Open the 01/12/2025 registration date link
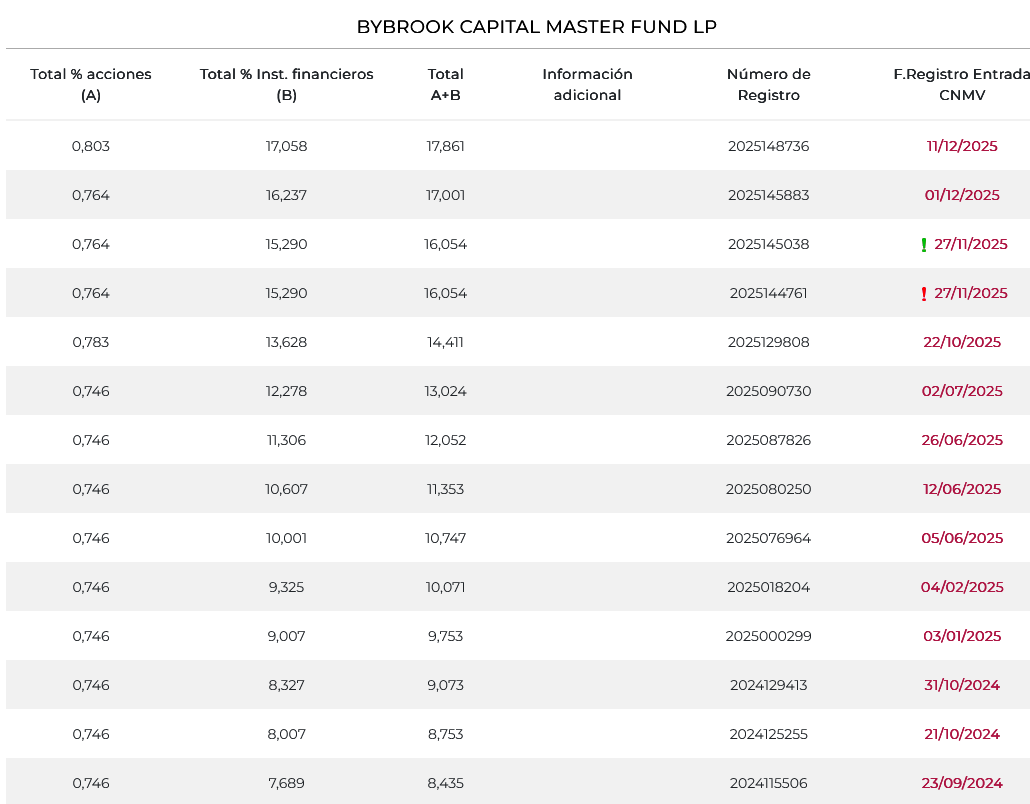The width and height of the screenshot is (1030, 804). point(962,195)
